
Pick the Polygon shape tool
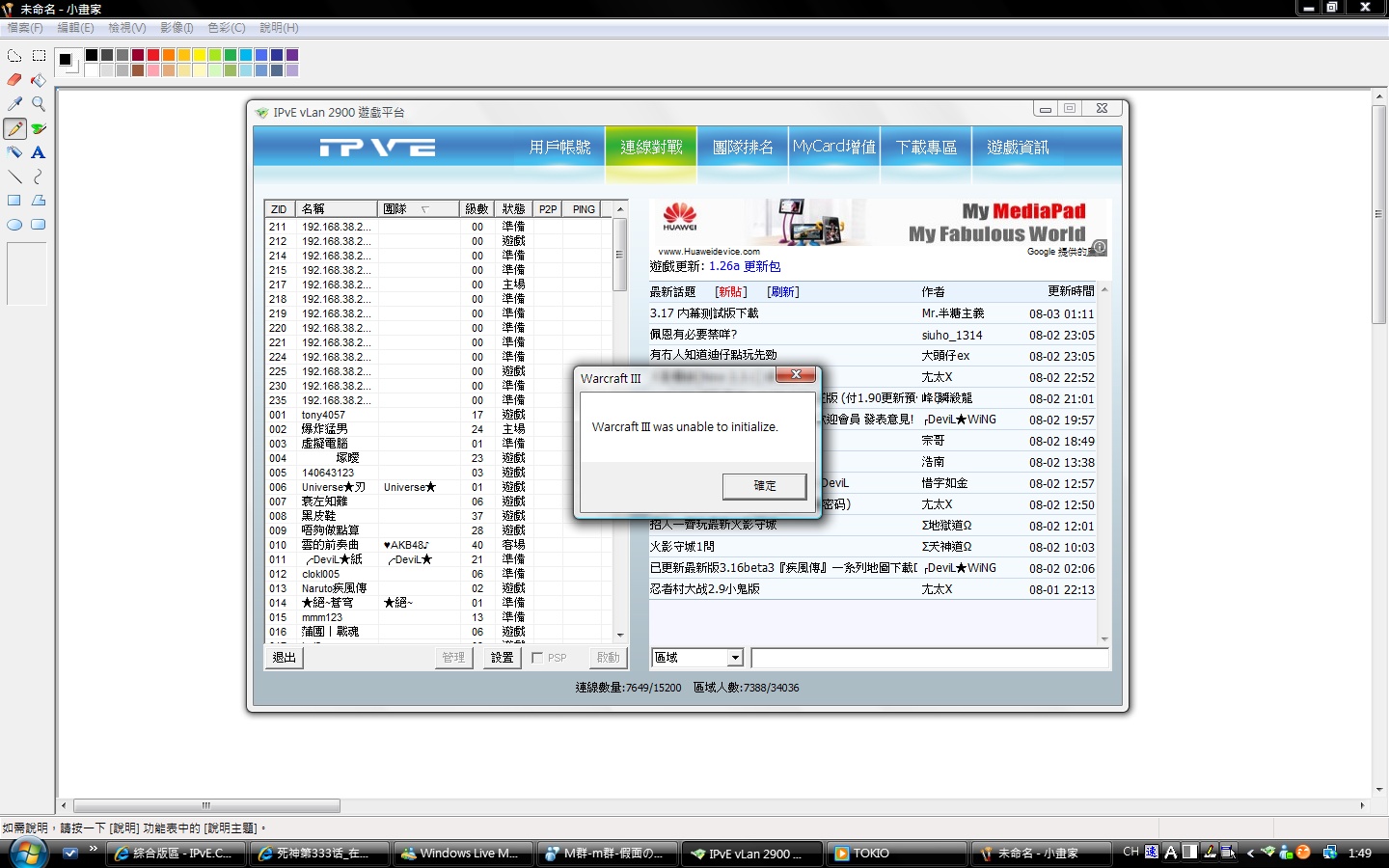(x=39, y=201)
